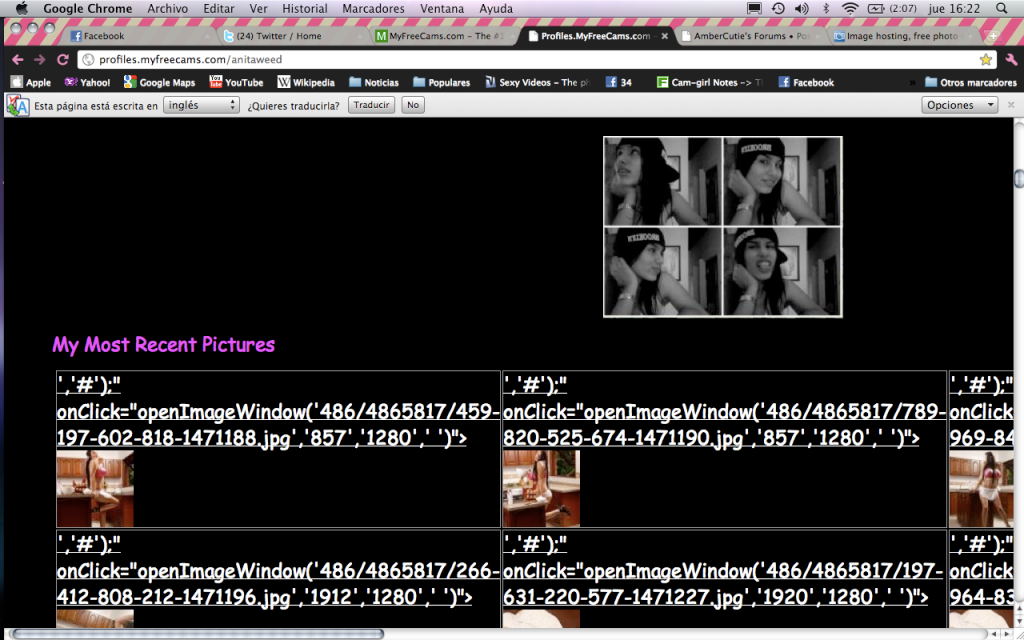The image size is (1024, 640).
Task: Open the link ending 1471190.jpg
Action: pos(724,411)
